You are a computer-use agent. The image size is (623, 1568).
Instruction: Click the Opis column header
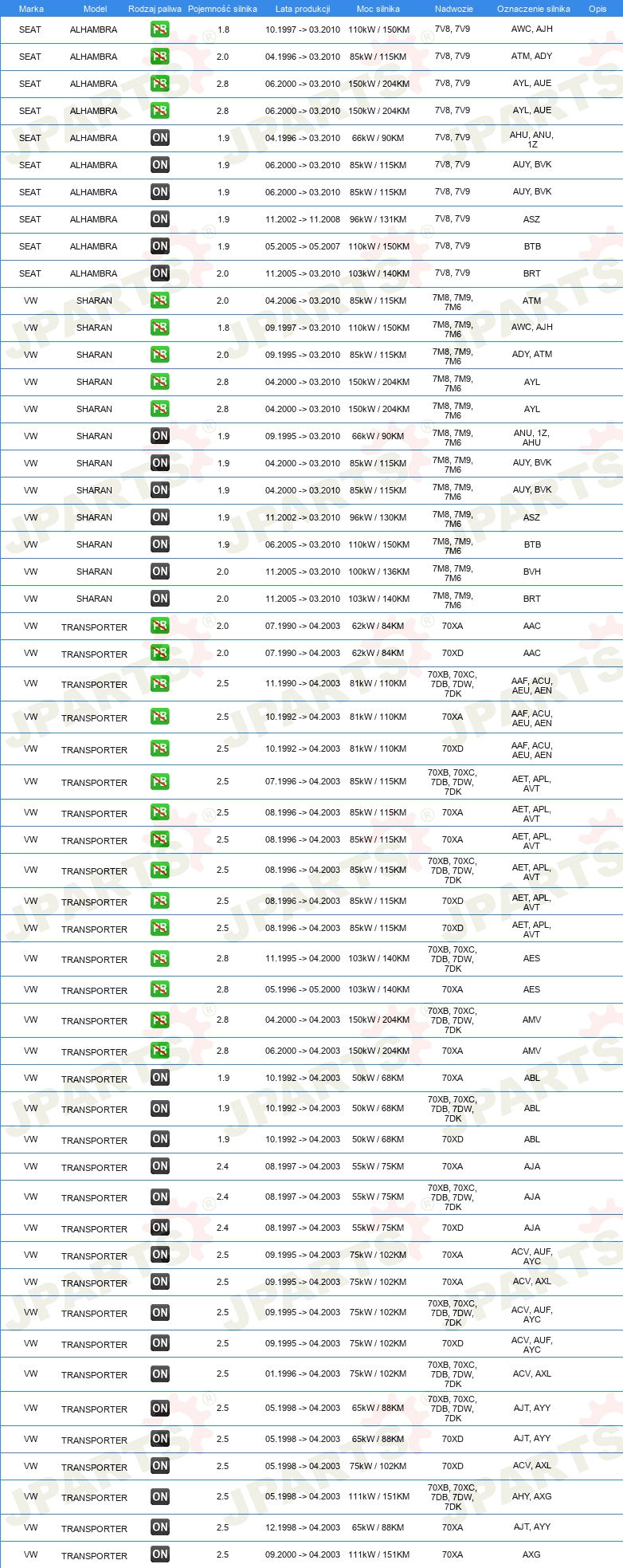pyautogui.click(x=598, y=9)
